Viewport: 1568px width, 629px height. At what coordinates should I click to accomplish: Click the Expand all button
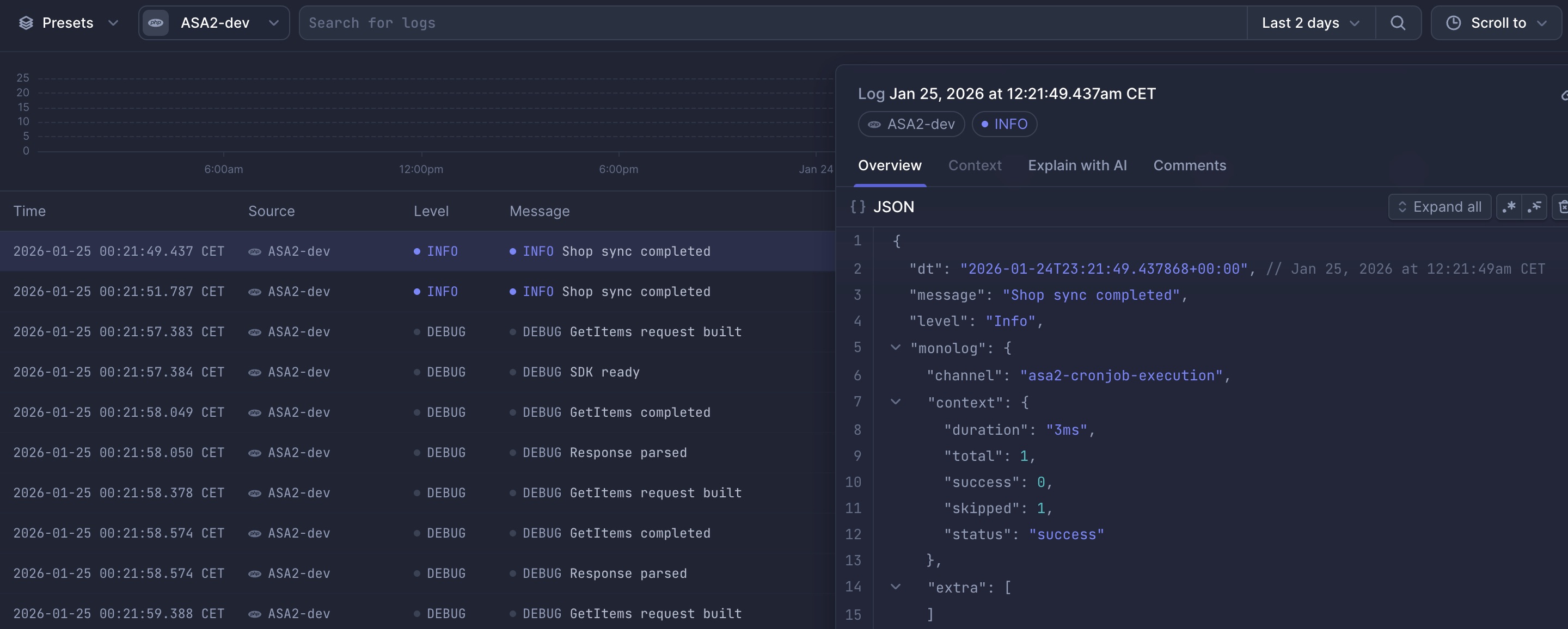[1439, 207]
